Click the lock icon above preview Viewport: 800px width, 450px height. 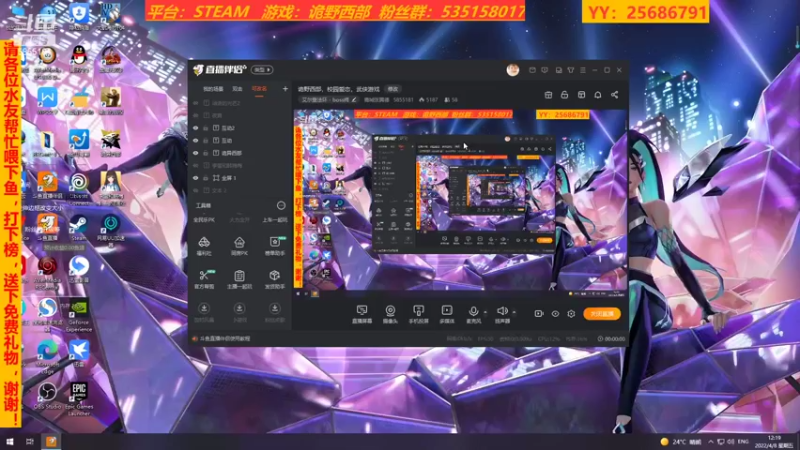click(564, 95)
